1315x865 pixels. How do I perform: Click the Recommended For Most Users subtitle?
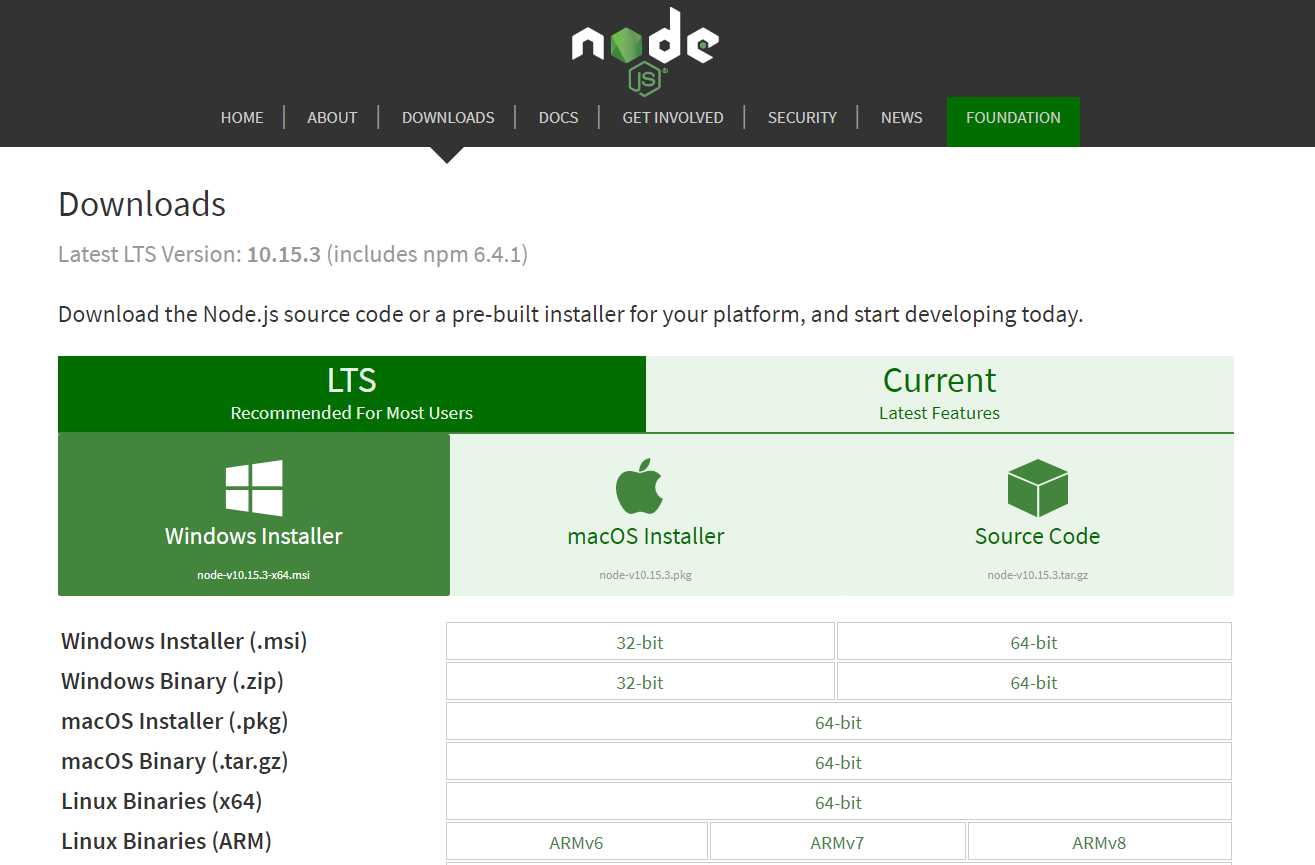point(352,413)
